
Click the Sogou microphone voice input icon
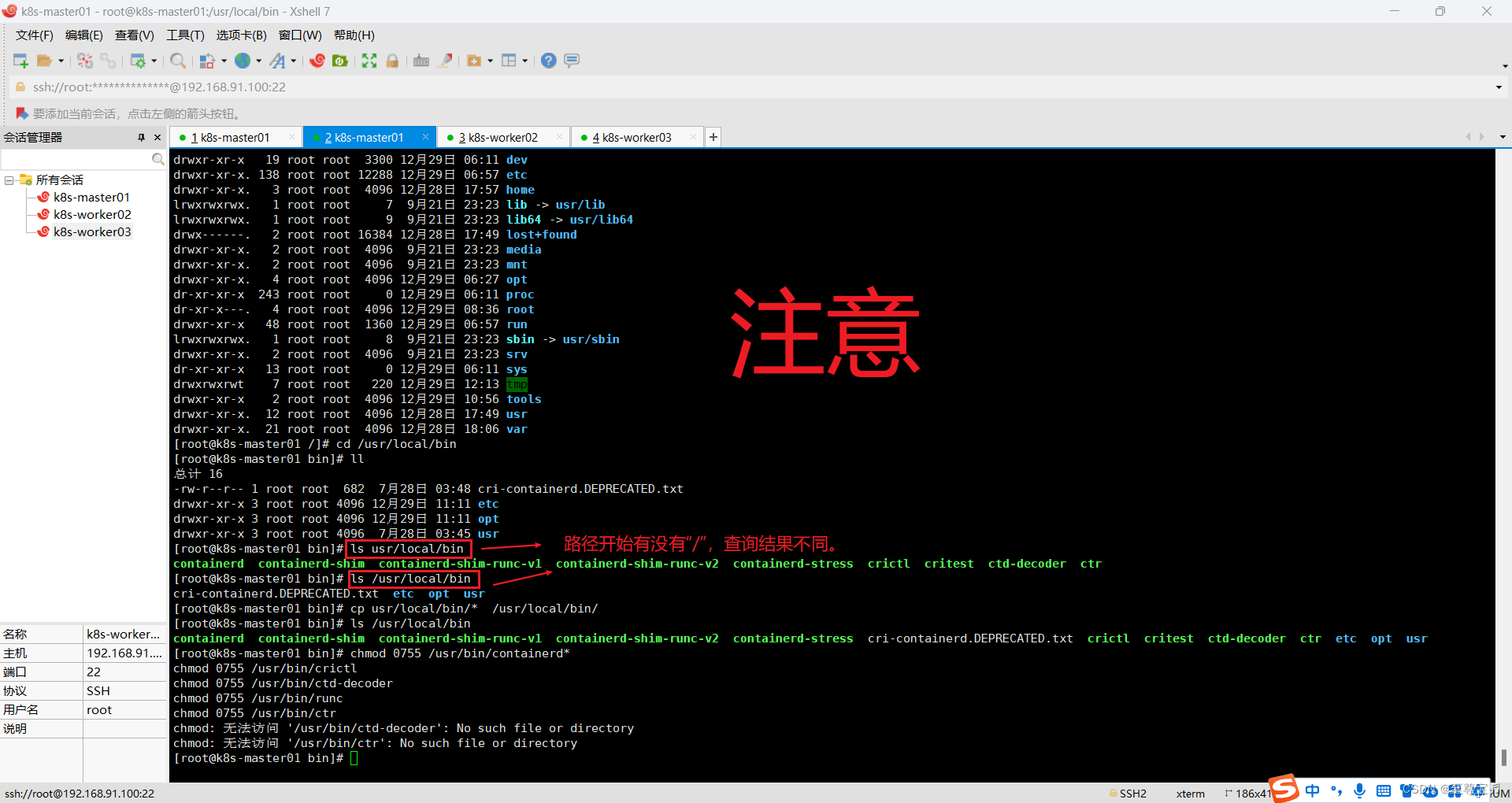point(1359,790)
